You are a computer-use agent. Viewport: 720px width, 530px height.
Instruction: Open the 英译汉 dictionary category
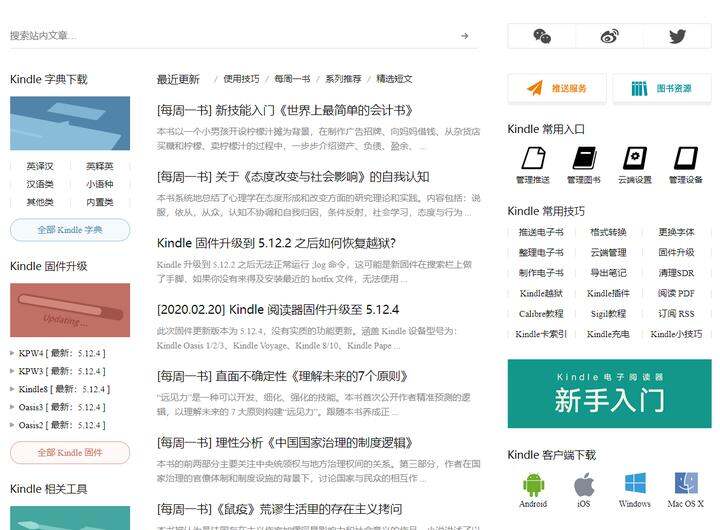tap(40, 166)
